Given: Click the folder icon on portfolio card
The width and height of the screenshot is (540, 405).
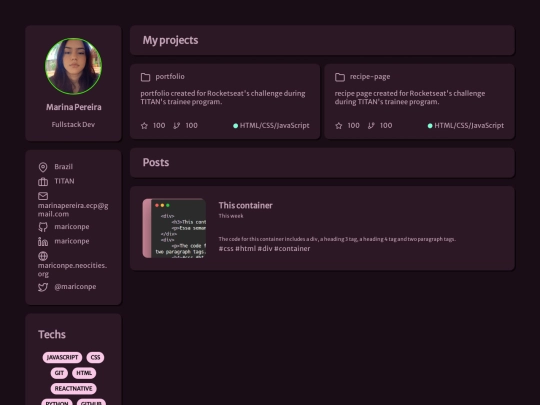Looking at the screenshot, I should [x=145, y=77].
